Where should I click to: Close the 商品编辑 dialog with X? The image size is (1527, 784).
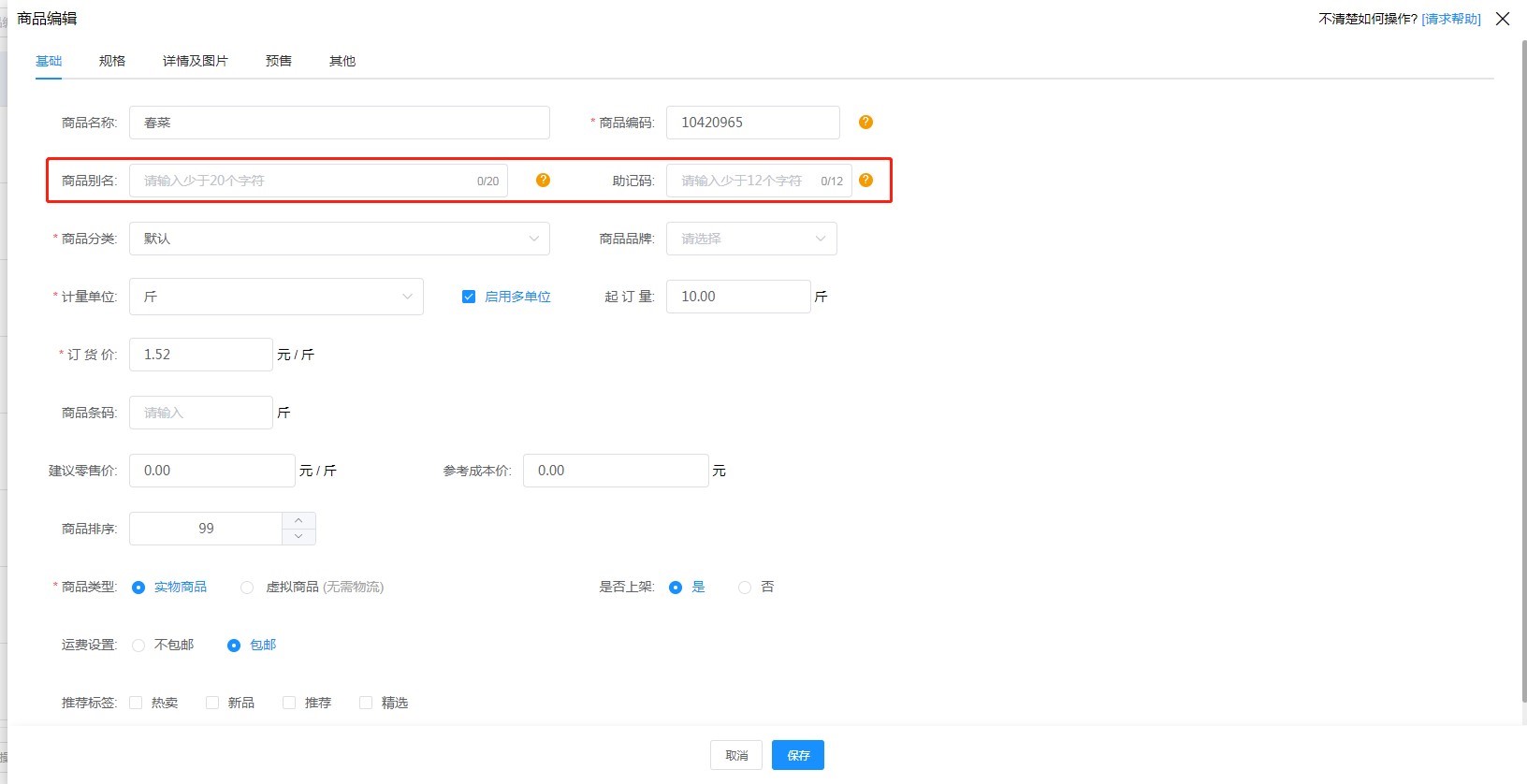[x=1503, y=19]
